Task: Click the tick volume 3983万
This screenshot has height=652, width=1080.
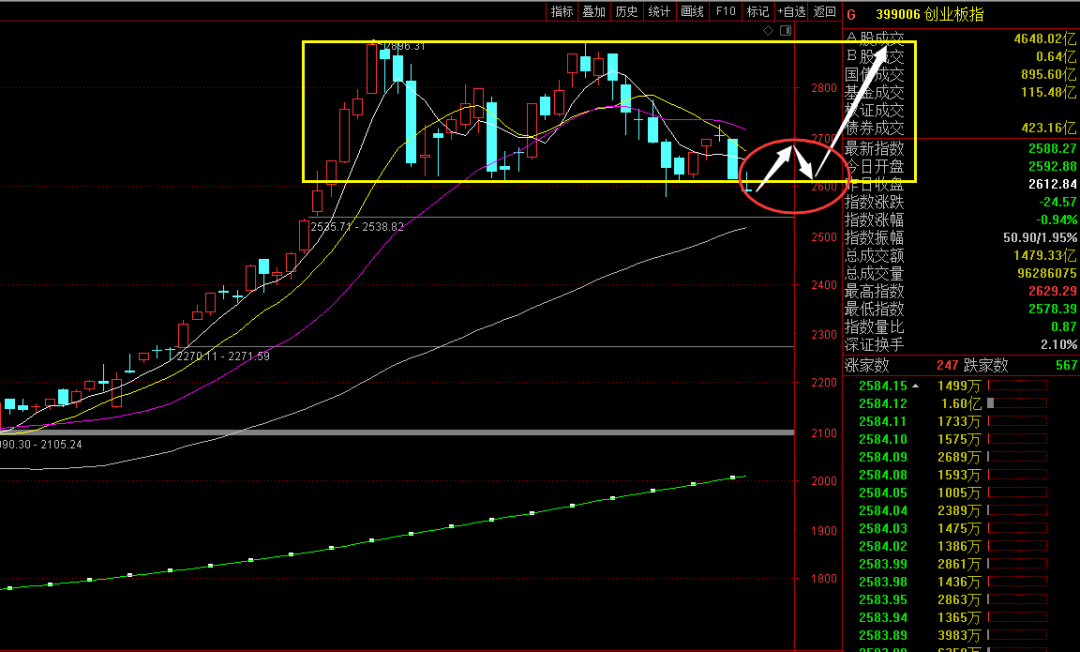Action: tap(959, 636)
